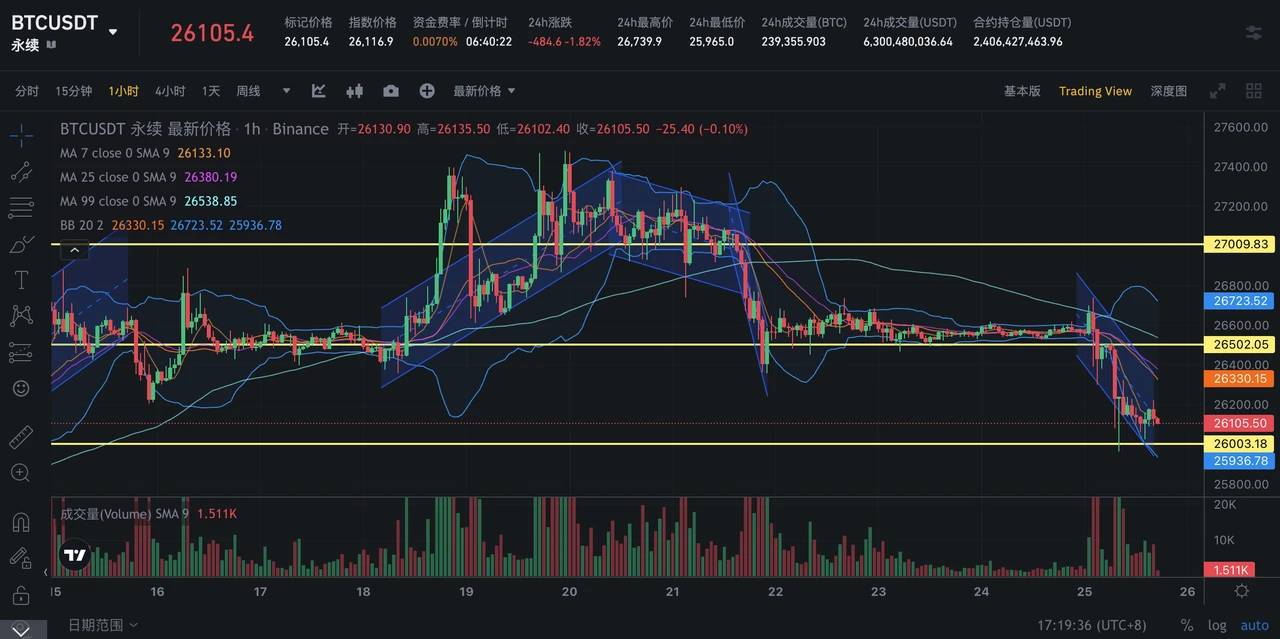Open the forecast and measurement tool
Screen dimensions: 1280x639
[21, 352]
